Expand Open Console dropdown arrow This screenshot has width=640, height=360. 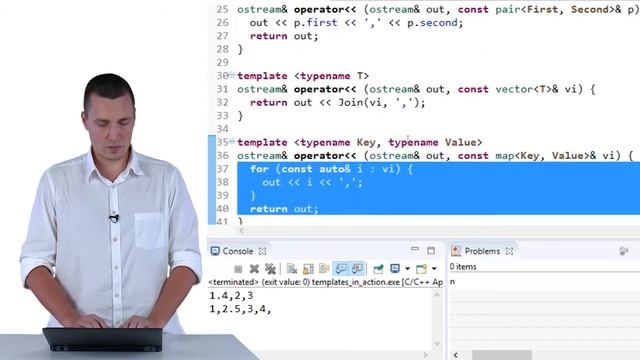click(434, 269)
